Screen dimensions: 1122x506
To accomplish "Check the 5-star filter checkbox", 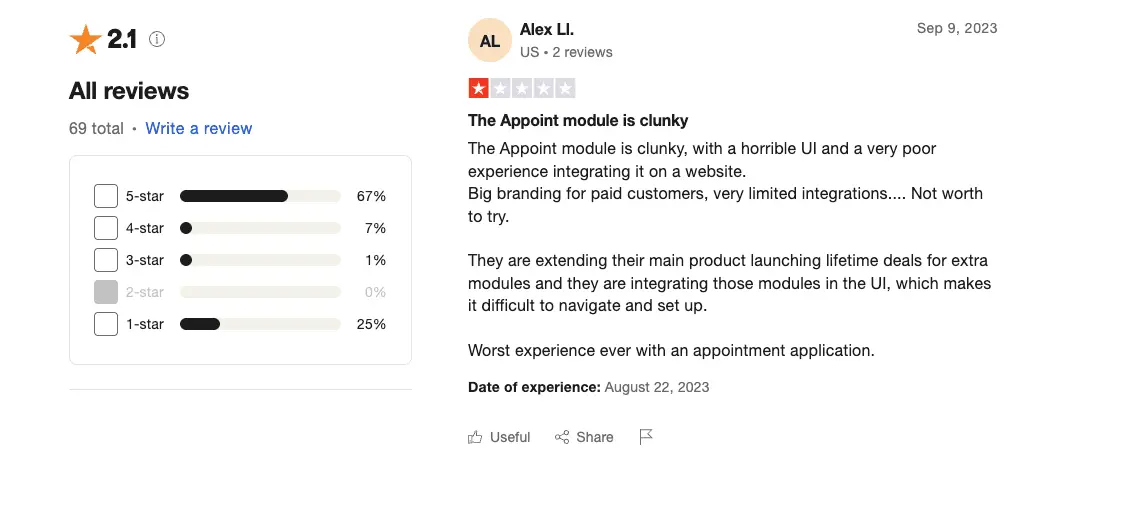I will pos(106,196).
